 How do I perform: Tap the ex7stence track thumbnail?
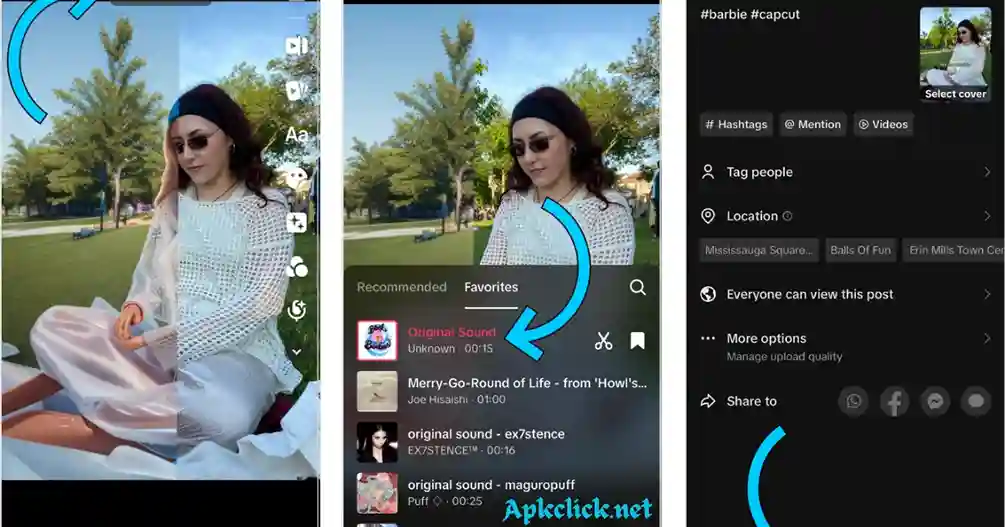point(377,442)
